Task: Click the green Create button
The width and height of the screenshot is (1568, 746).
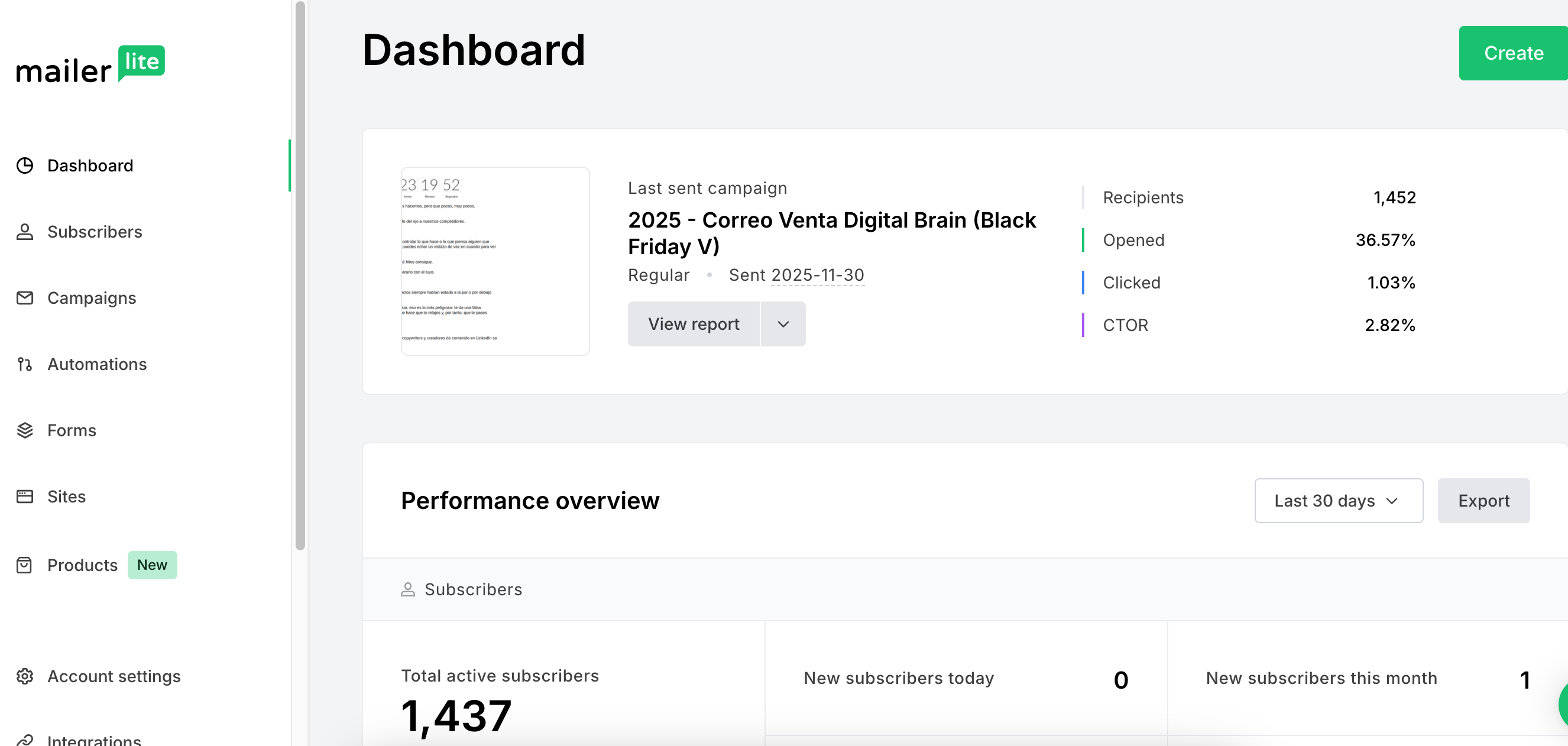Action: 1512,53
